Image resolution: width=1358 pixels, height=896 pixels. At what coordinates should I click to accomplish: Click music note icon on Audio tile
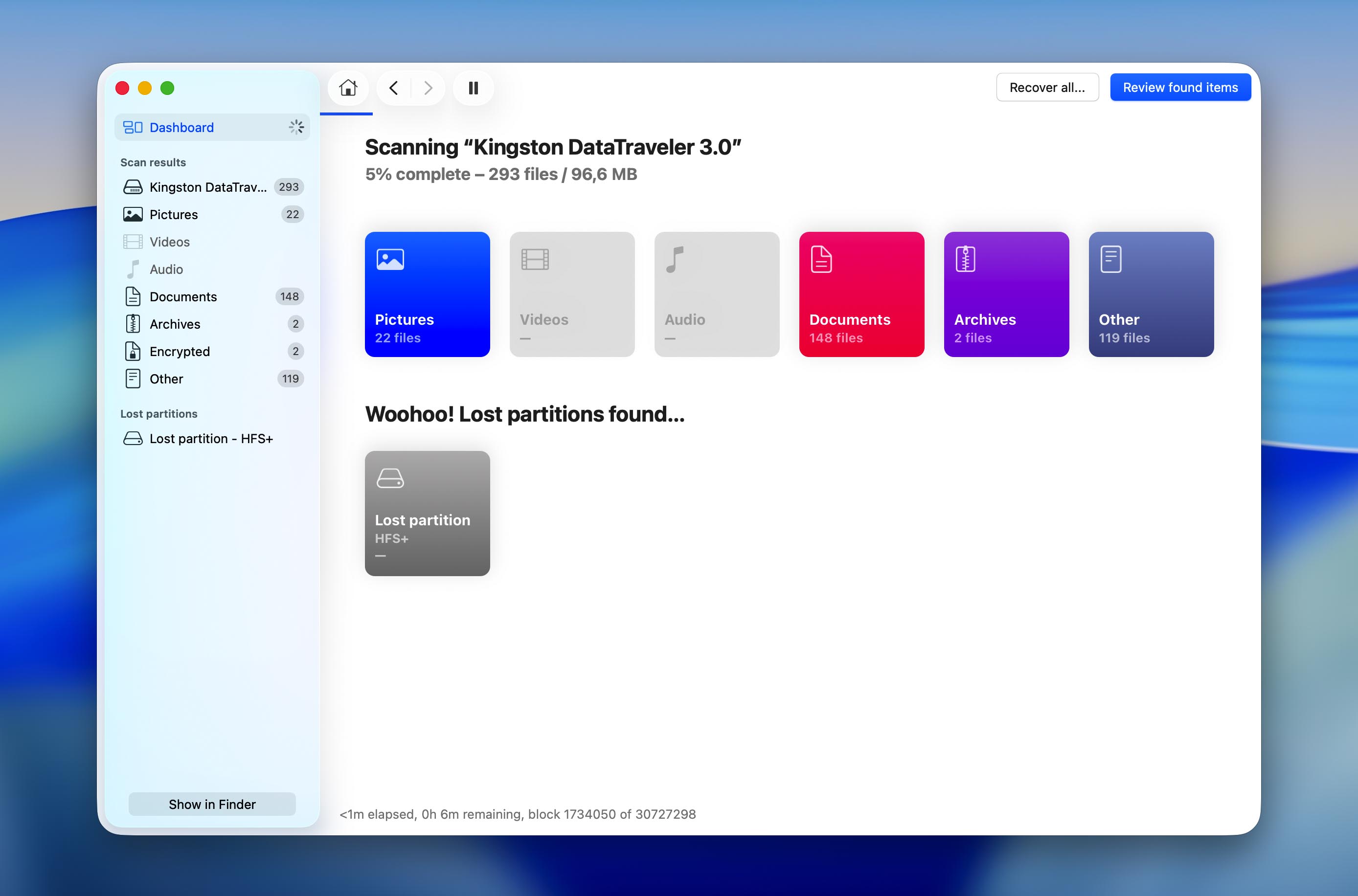pos(675,259)
